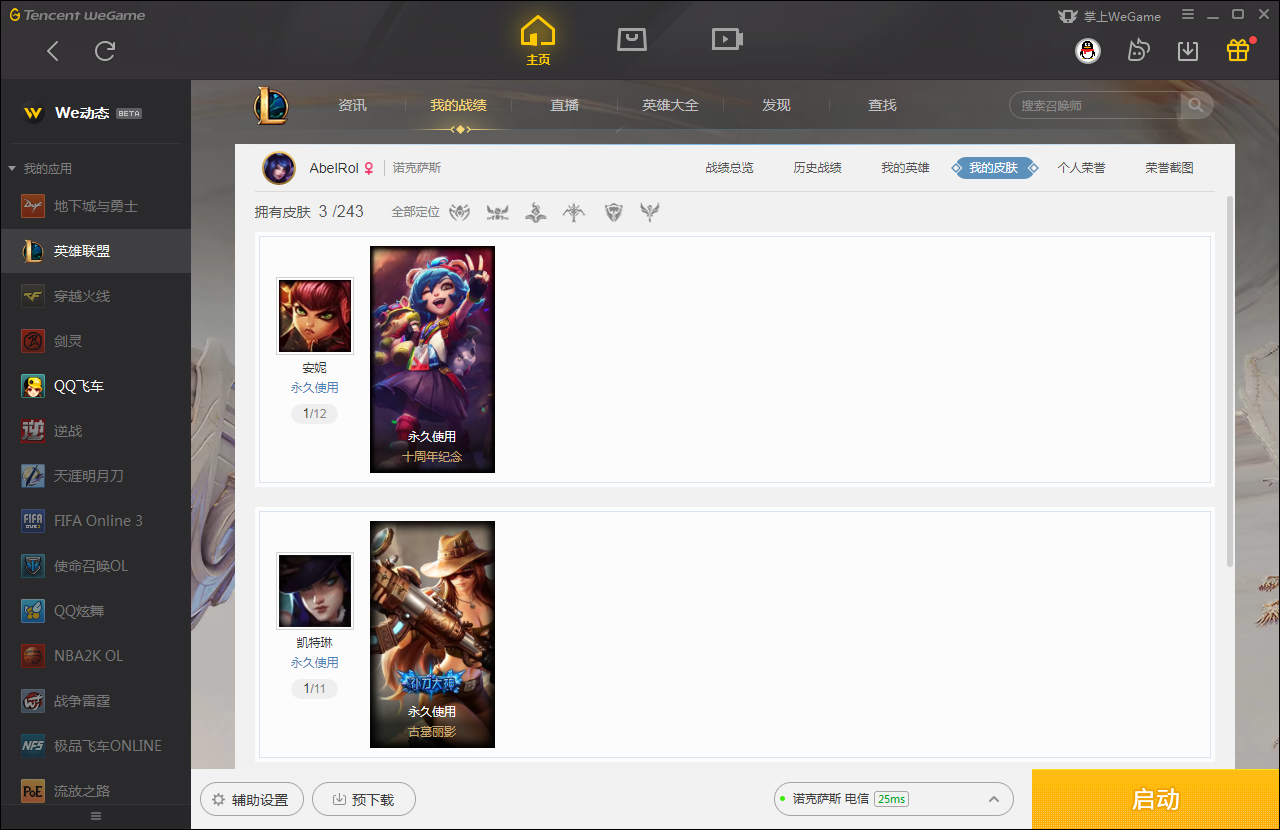Image resolution: width=1280 pixels, height=830 pixels.
Task: Select 使命召唤OL in the game list
Action: 95,566
